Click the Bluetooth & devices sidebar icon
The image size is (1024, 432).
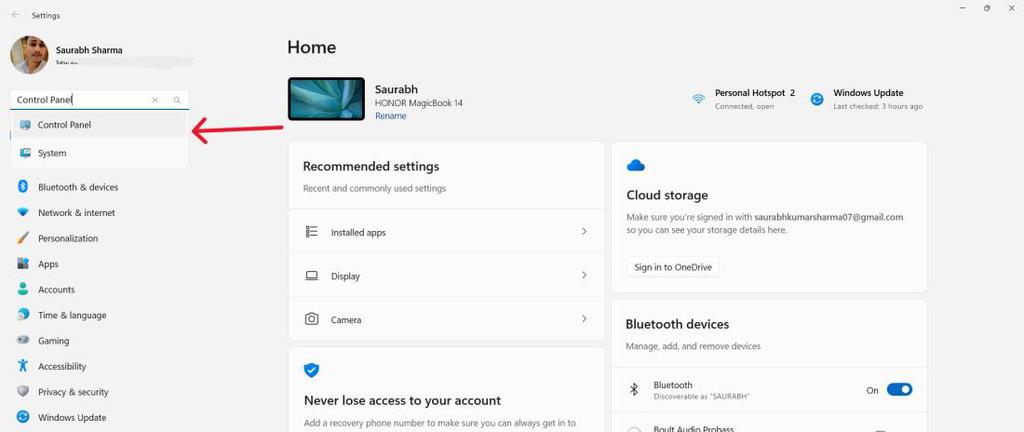[22, 187]
